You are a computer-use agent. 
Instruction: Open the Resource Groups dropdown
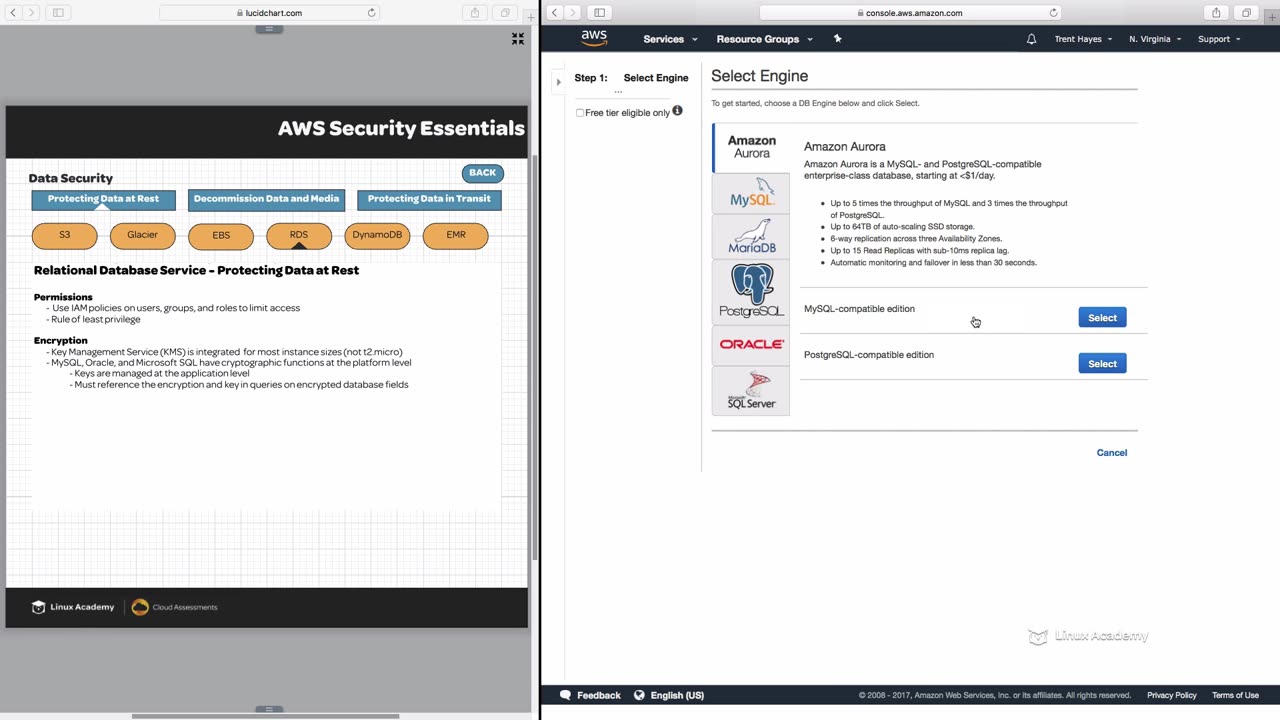point(764,39)
